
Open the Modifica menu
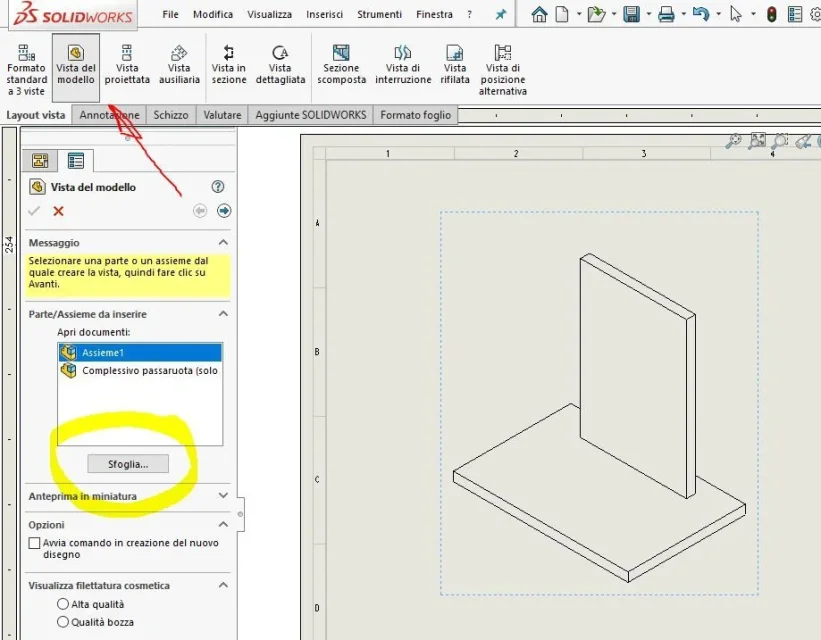tap(213, 15)
